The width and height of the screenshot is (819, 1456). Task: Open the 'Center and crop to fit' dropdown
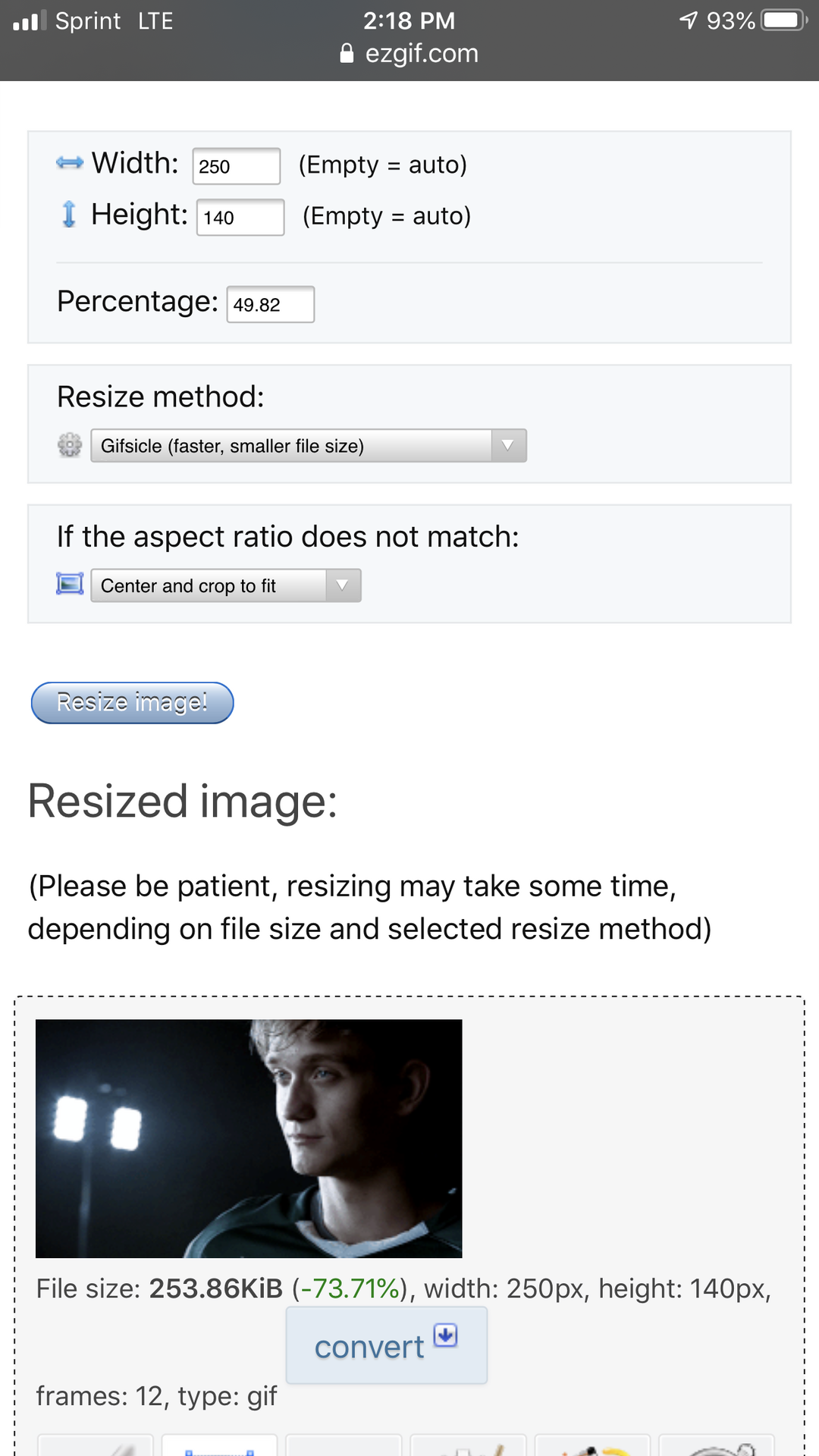[x=225, y=585]
